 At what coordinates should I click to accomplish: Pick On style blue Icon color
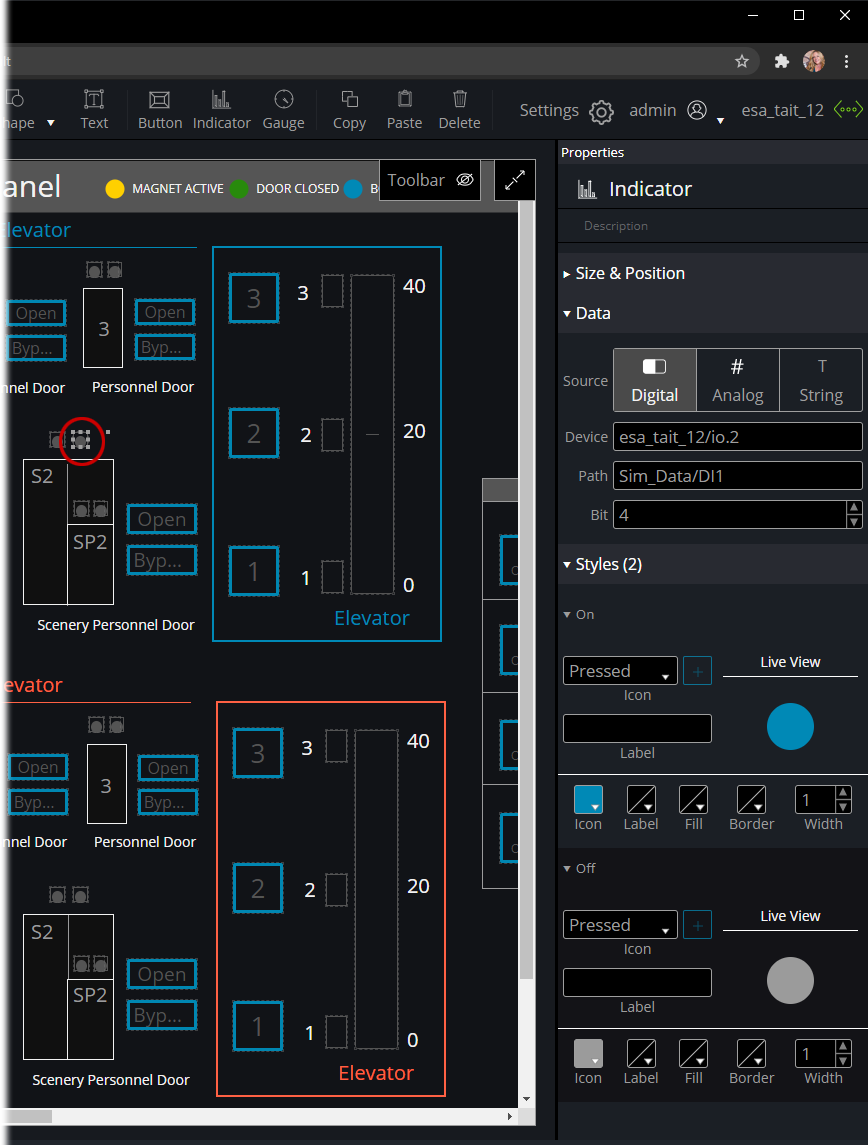click(x=588, y=800)
